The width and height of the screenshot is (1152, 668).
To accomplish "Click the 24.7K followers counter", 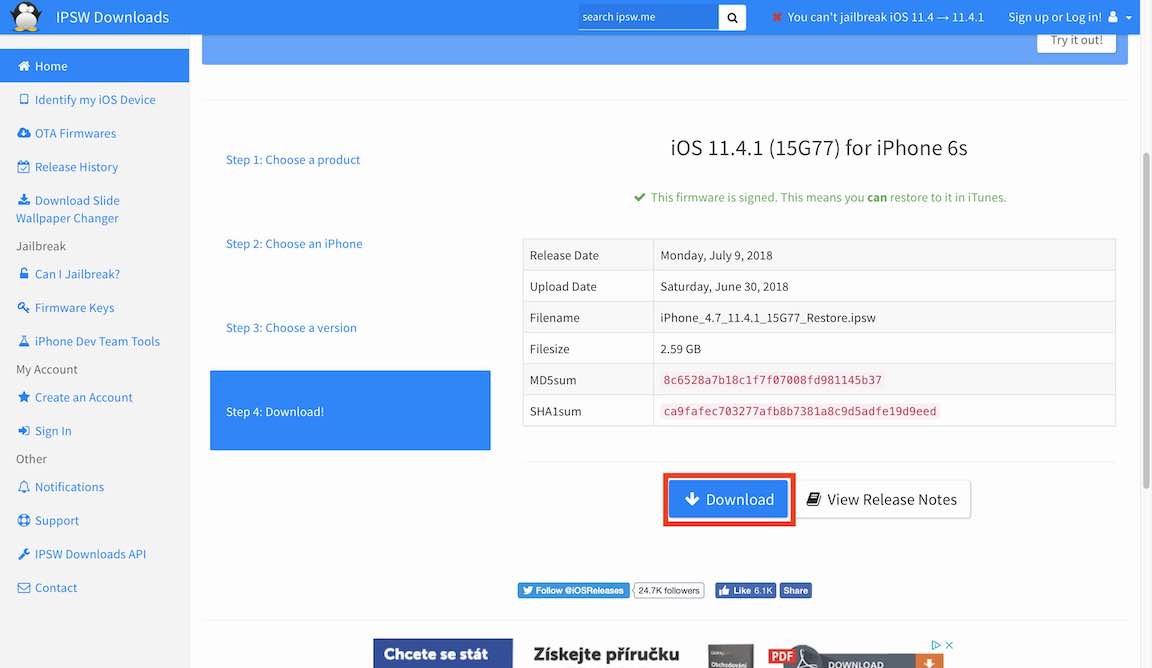I will point(669,590).
